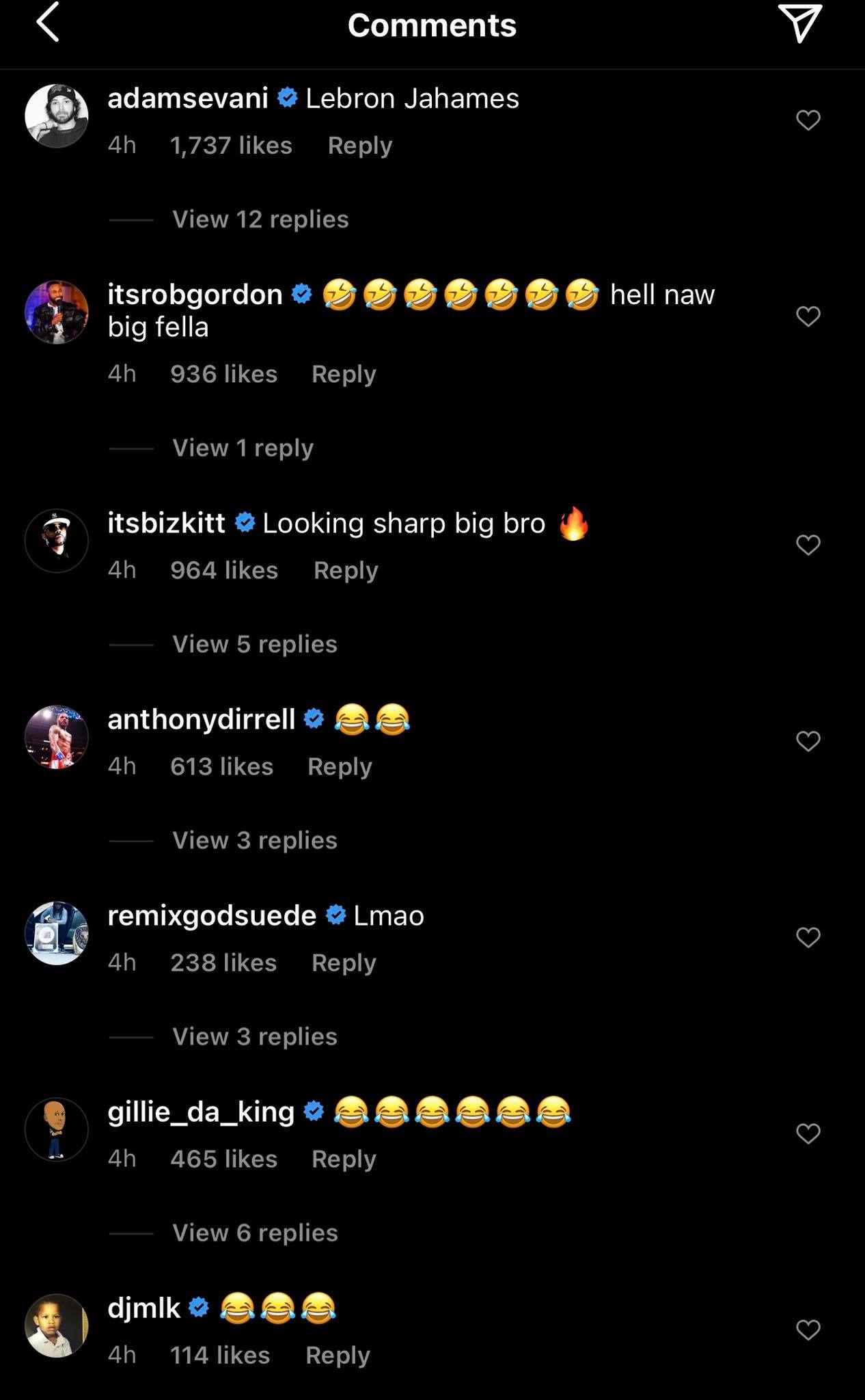Image resolution: width=865 pixels, height=1400 pixels.
Task: Tap heart next to remixgodsuede's comment
Action: pyautogui.click(x=808, y=937)
